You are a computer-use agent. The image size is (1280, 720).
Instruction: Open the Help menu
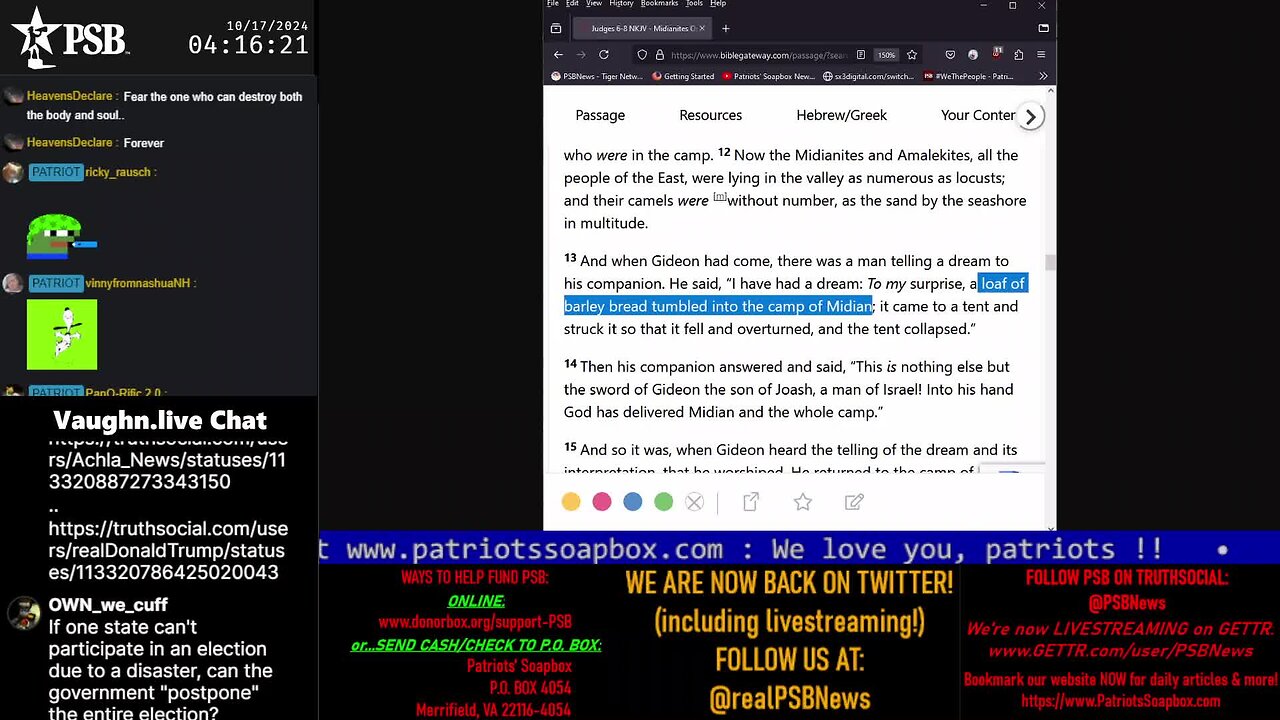pos(718,4)
